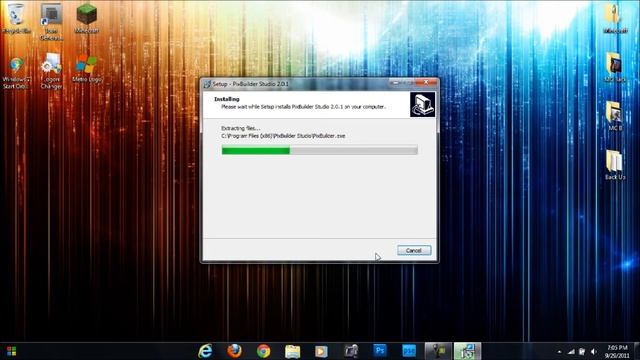This screenshot has height=360, width=640.
Task: Click the setup icon in installer title bar
Action: 207,84
